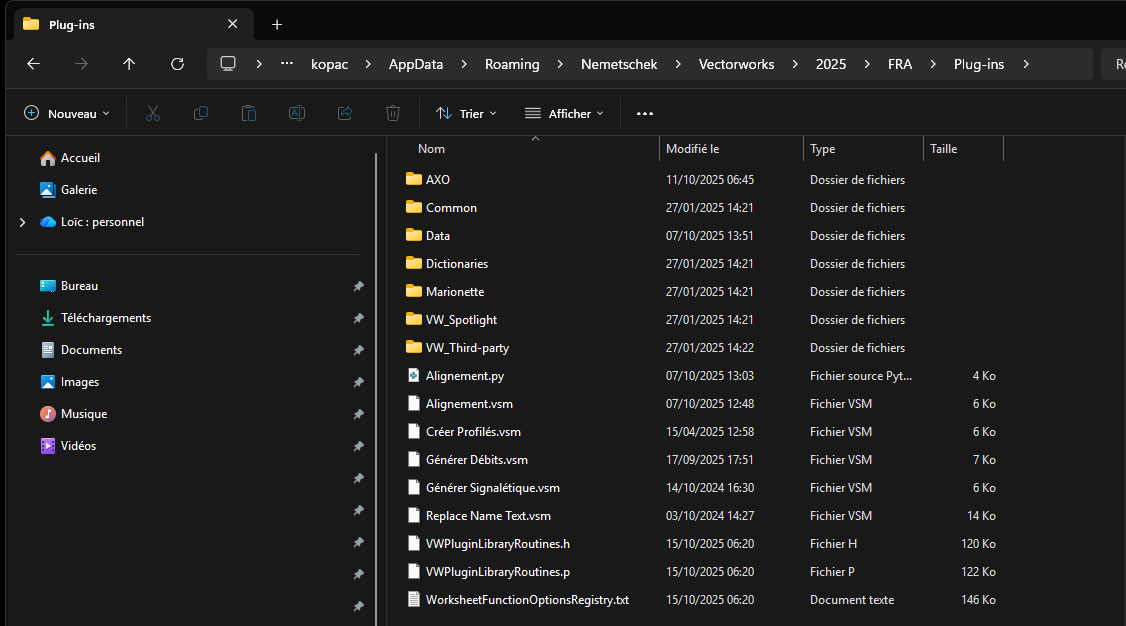Click the Paste clipboard icon
Viewport: 1126px width, 626px height.
249,113
